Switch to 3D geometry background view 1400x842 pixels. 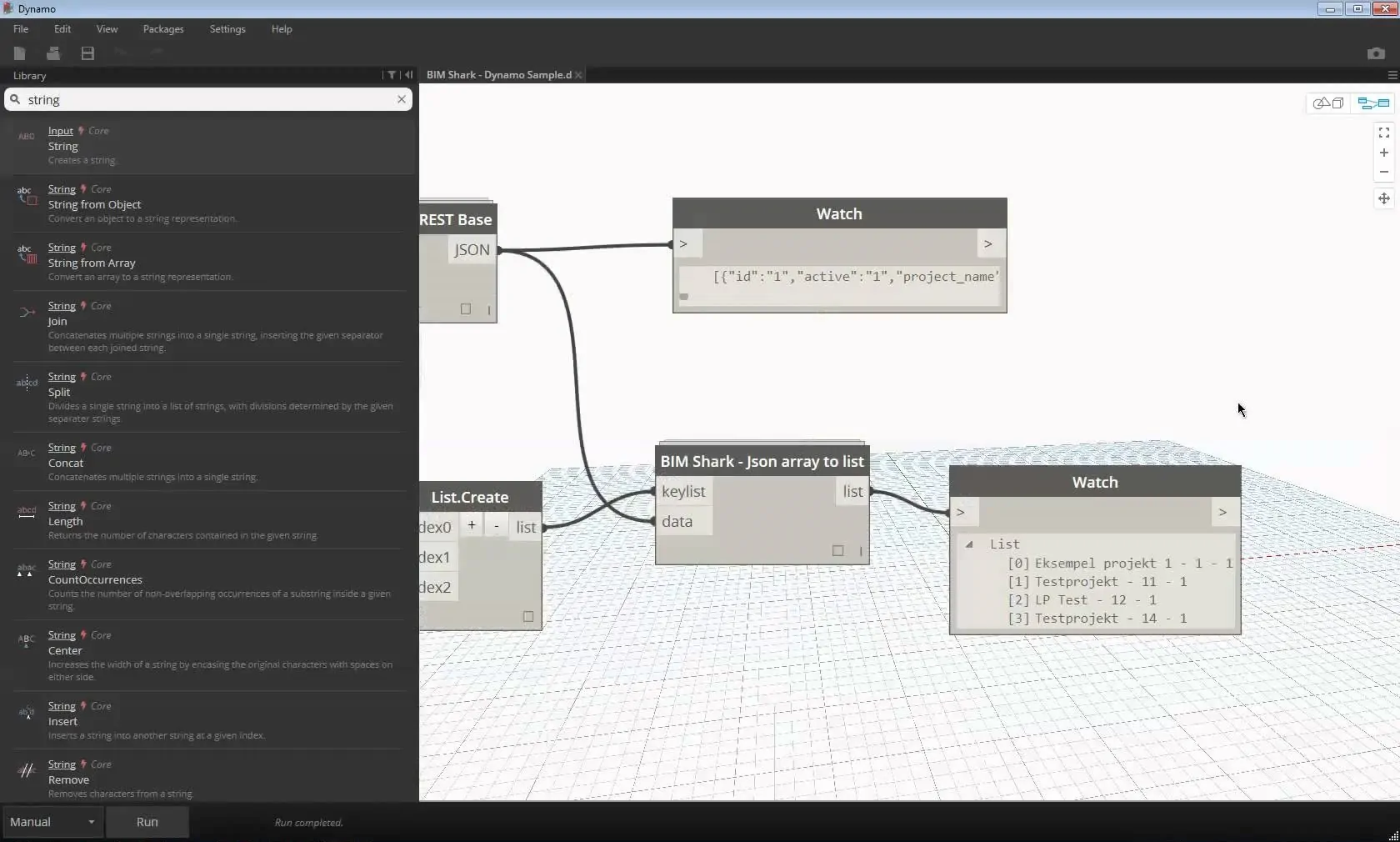click(1328, 103)
